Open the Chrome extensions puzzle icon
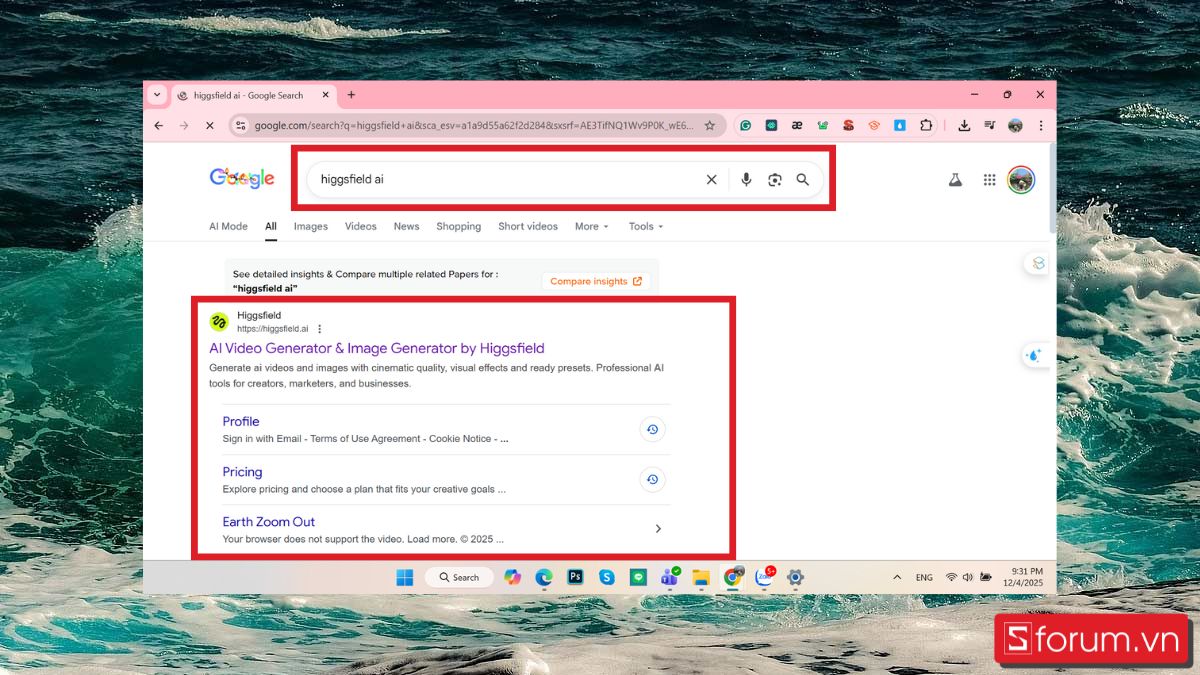1200x675 pixels. [926, 126]
